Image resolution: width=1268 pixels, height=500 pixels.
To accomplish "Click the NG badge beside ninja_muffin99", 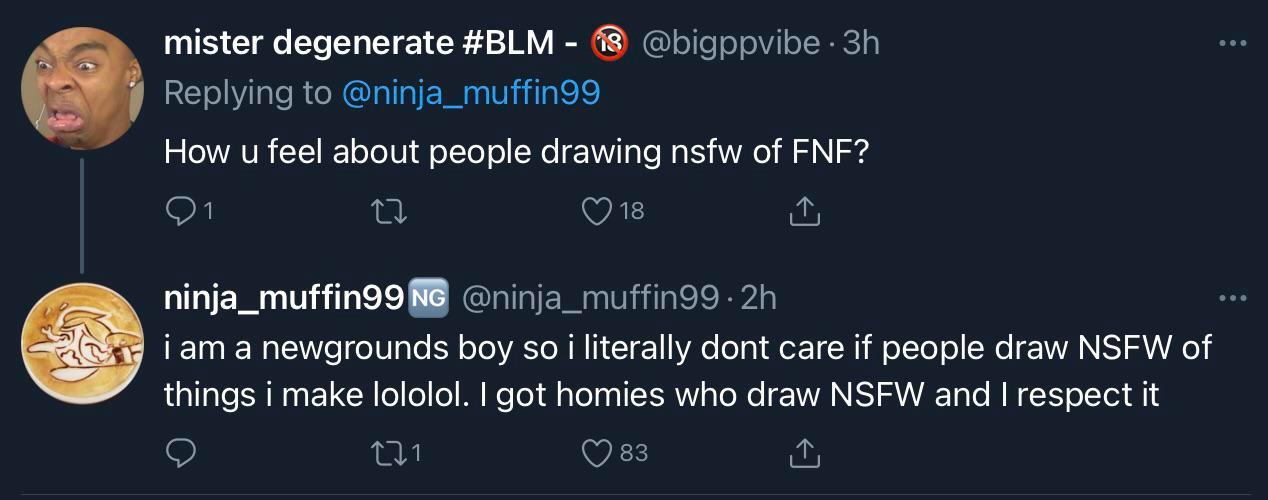I will pos(429,297).
